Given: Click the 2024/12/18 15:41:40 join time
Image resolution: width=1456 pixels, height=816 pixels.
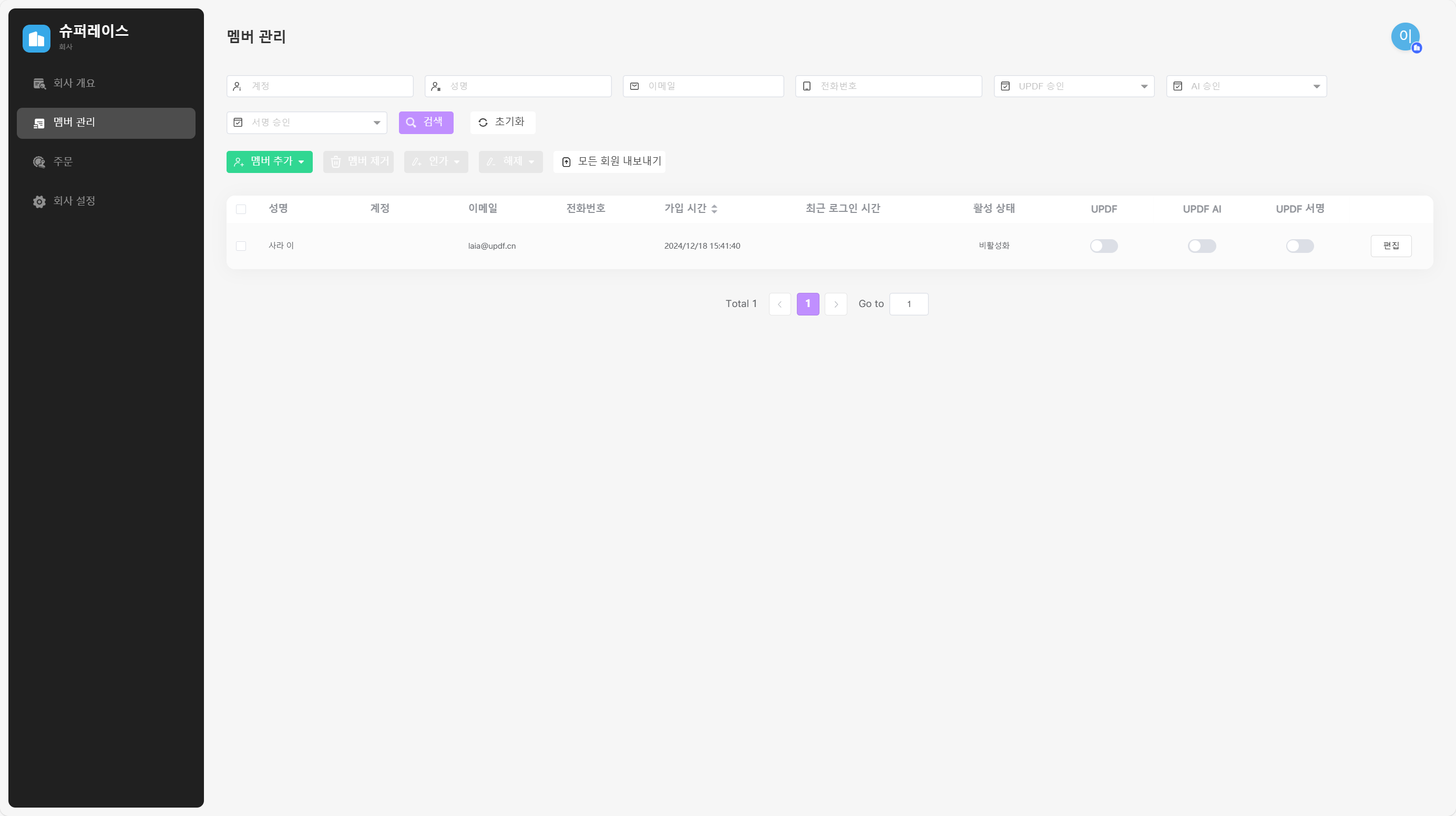Looking at the screenshot, I should (702, 246).
